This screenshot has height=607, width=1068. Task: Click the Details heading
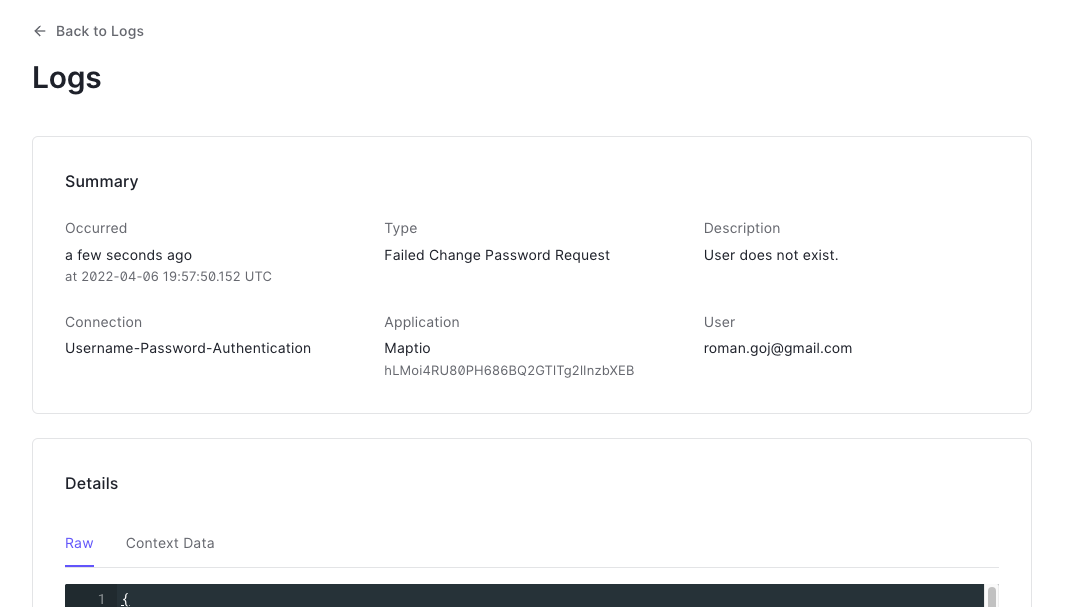(91, 484)
